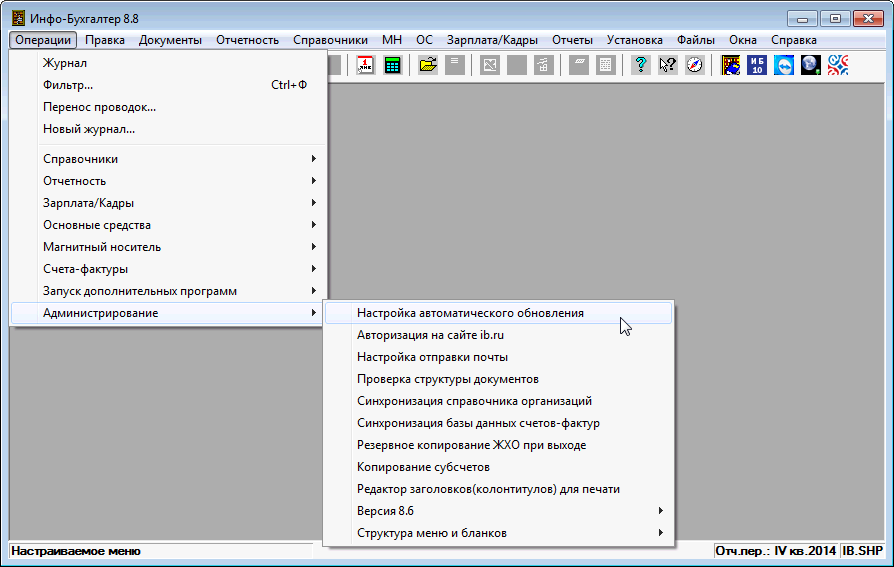894x567 pixels.
Task: Open the Справочники menu bar item
Action: coord(330,40)
